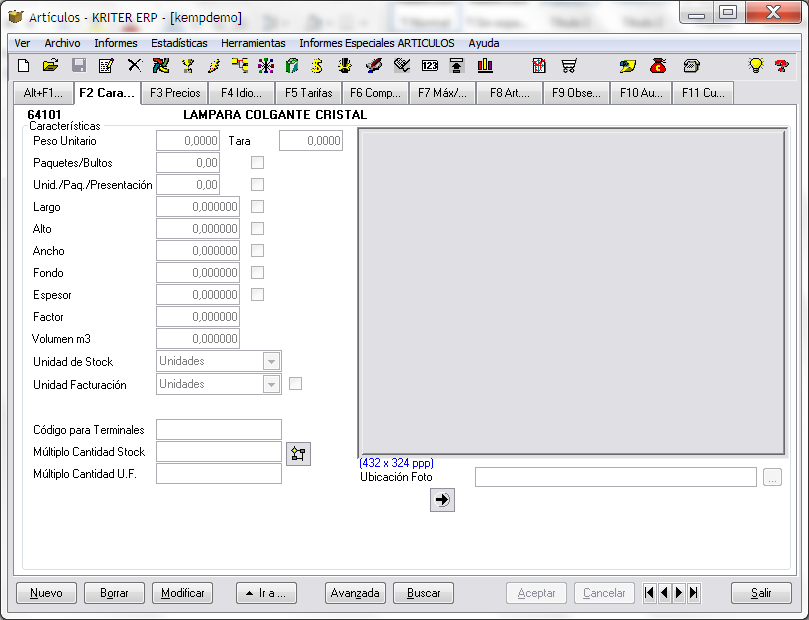Enable the checkbox beside the Largo field
Image resolution: width=809 pixels, height=620 pixels.
tap(257, 207)
